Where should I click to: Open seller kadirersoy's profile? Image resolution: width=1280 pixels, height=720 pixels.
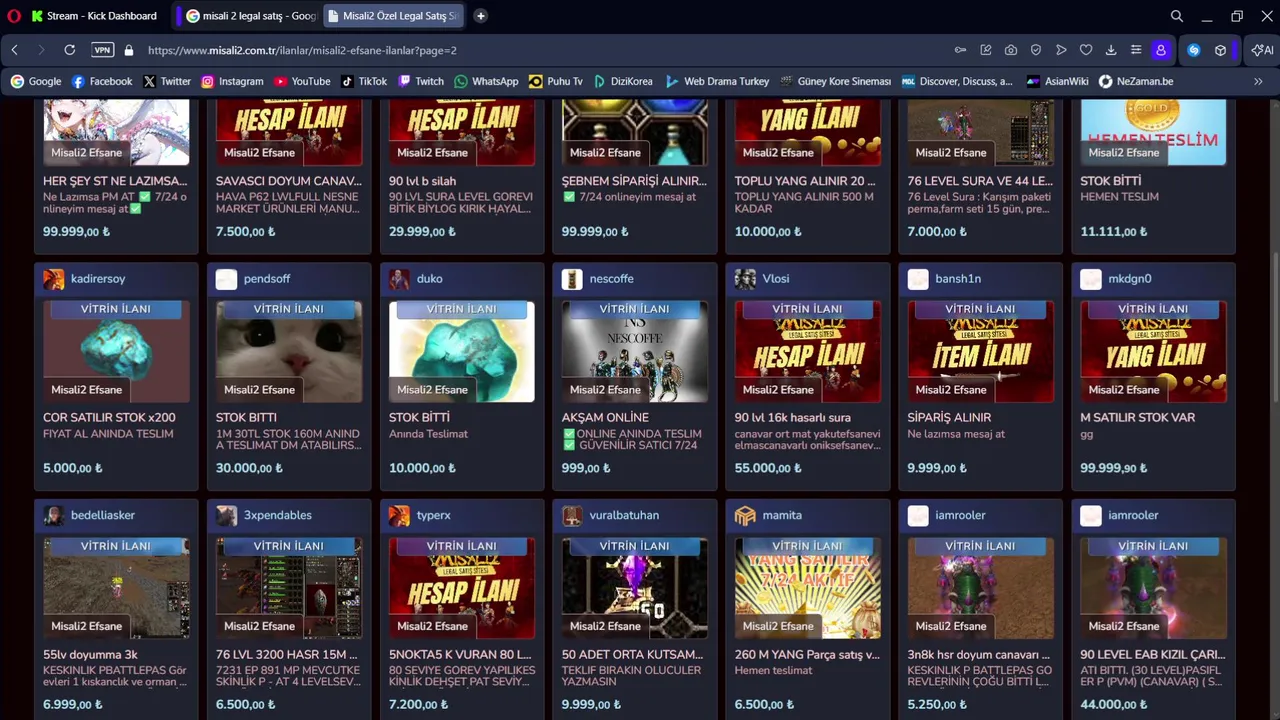point(98,279)
